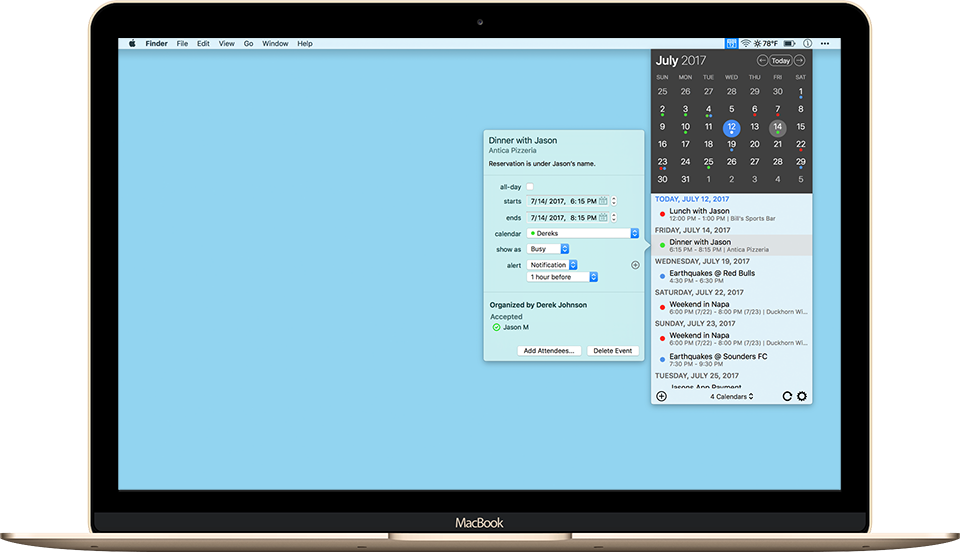
Task: Select July 19 in calendar grid
Action: coord(732,144)
